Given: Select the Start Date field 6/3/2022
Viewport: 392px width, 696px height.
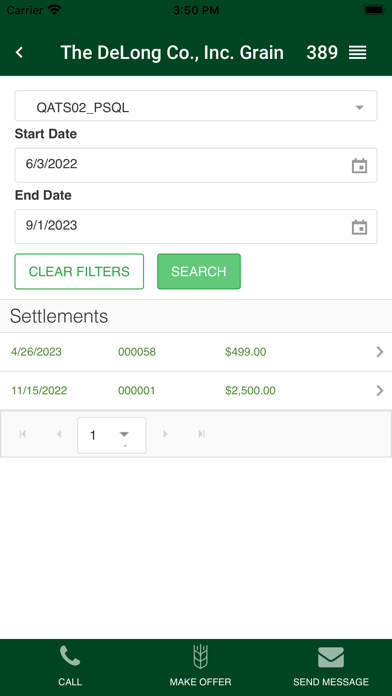Looking at the screenshot, I should tap(196, 165).
